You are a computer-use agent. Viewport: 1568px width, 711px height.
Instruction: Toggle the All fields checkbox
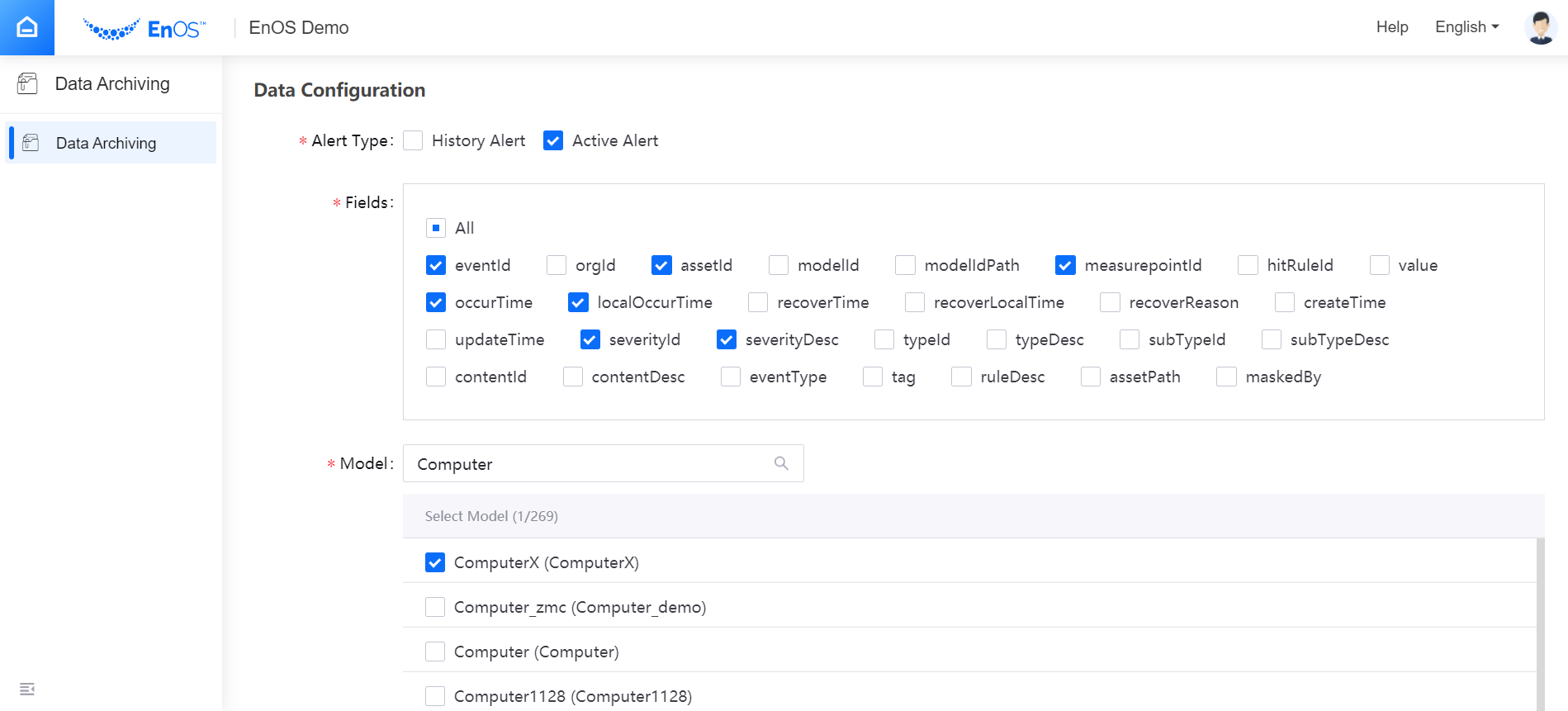click(436, 228)
